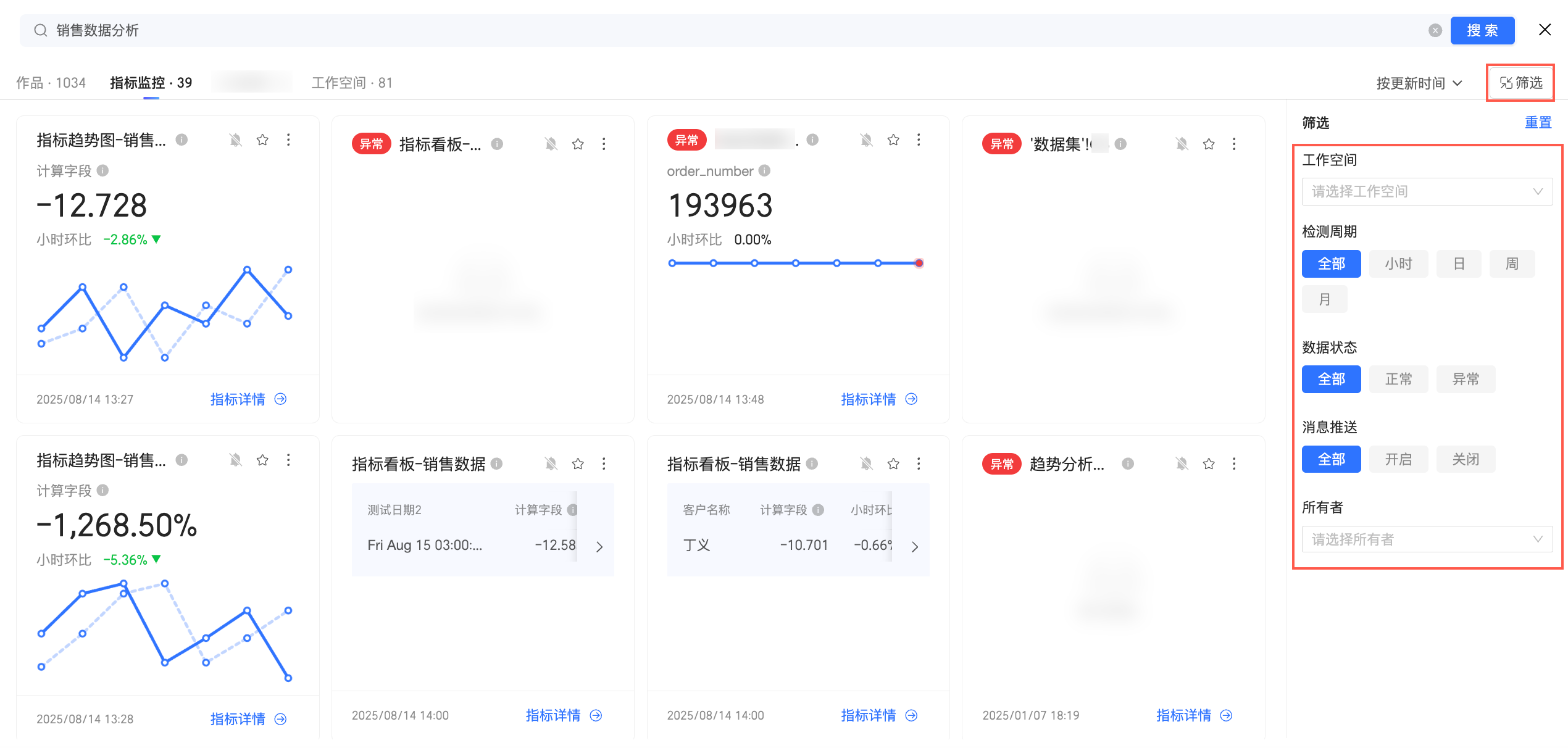The image size is (1568, 748).
Task: Favorite the 测试日期2 指标看板 card
Action: click(x=578, y=463)
